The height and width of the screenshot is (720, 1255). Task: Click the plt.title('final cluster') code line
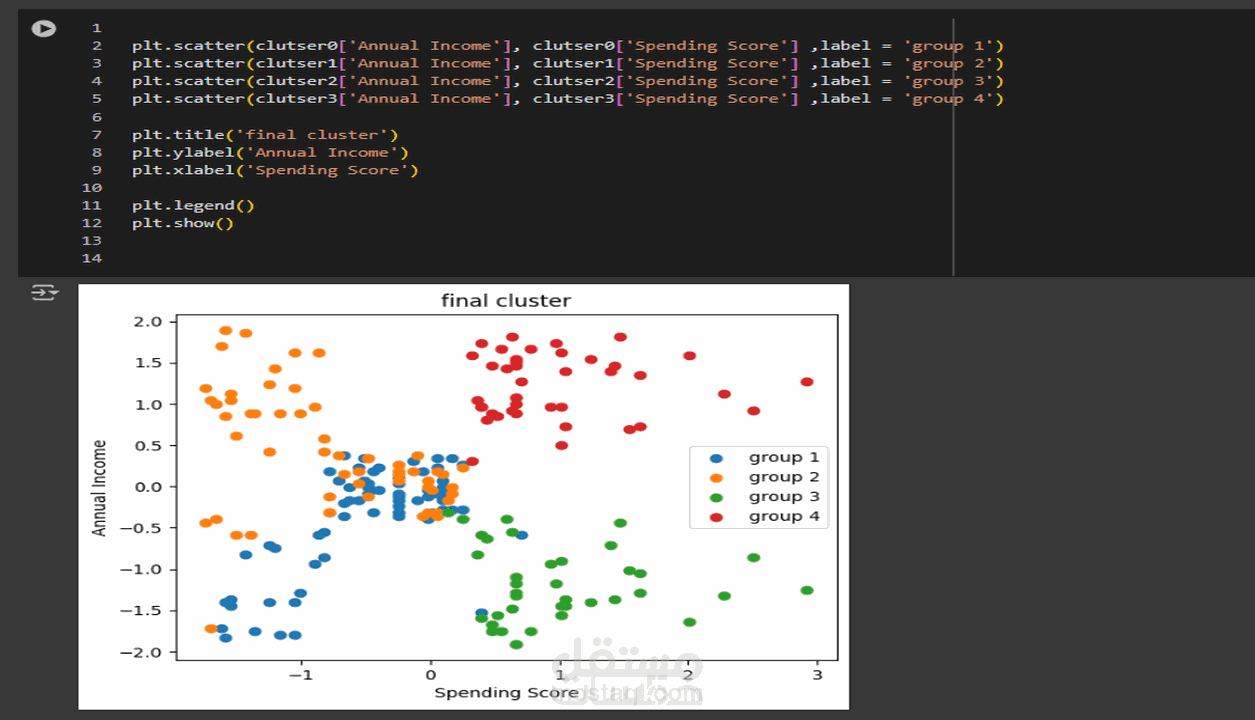(x=265, y=134)
